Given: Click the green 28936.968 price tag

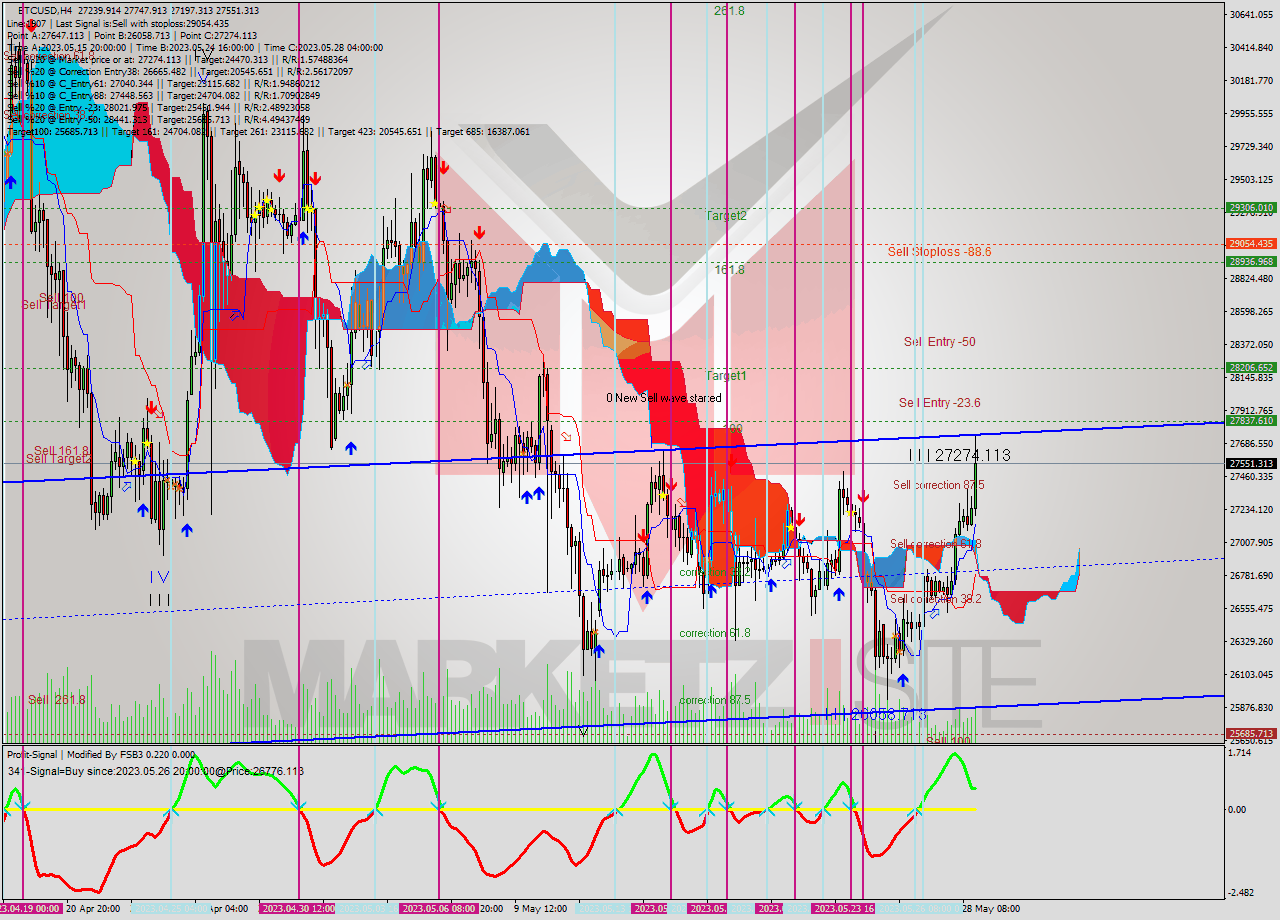Looking at the screenshot, I should pyautogui.click(x=1251, y=261).
